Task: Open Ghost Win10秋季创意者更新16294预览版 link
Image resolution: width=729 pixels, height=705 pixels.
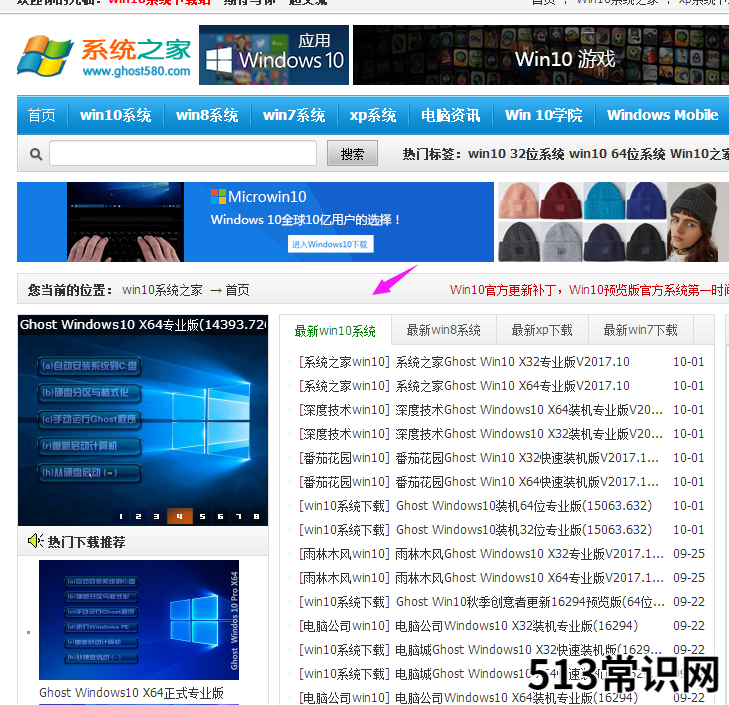Action: point(530,602)
